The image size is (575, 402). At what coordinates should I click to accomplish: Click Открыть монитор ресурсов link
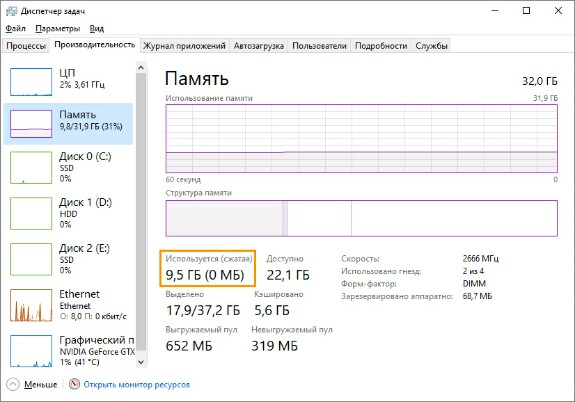(x=137, y=384)
